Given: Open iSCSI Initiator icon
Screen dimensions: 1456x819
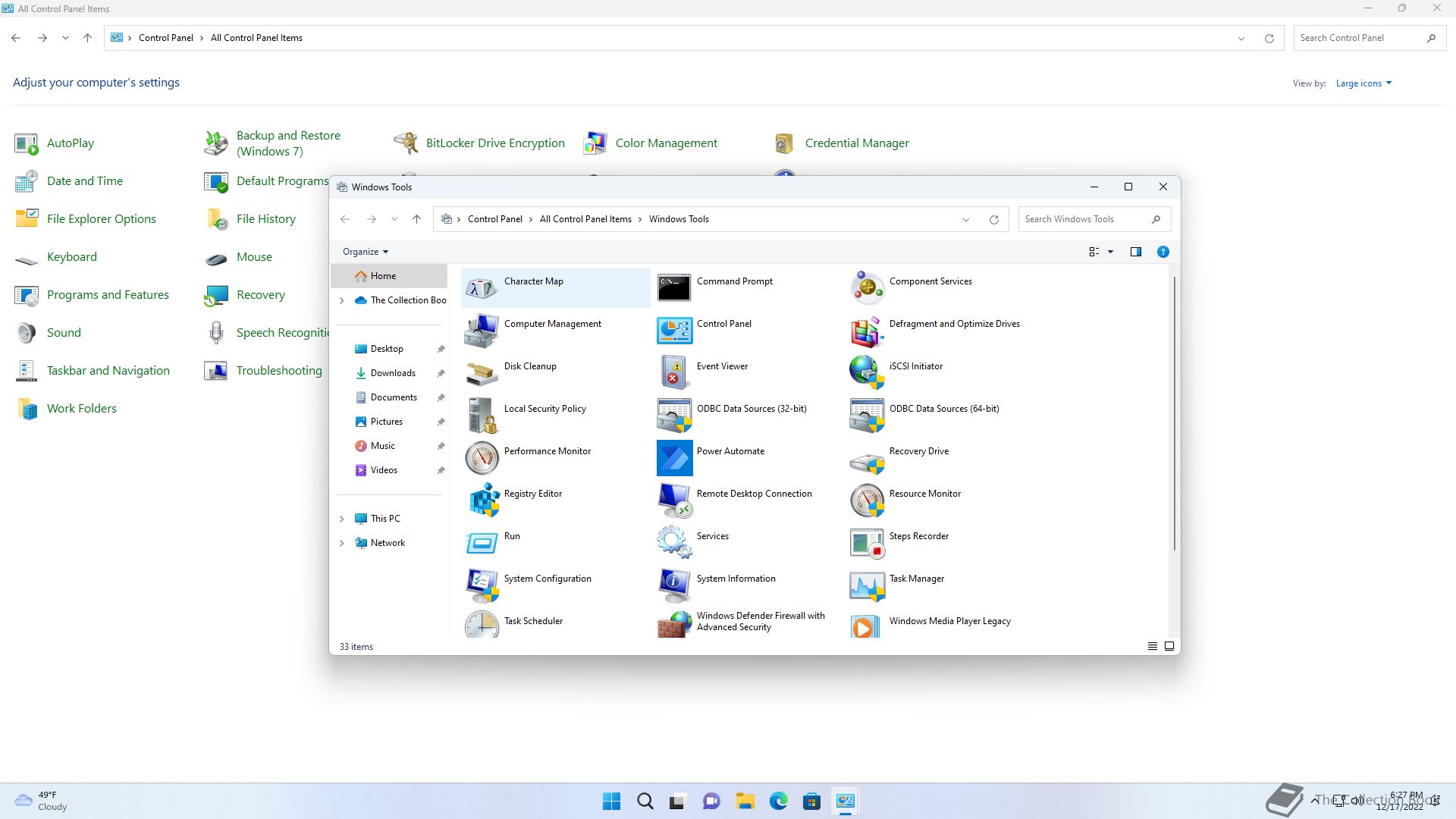Looking at the screenshot, I should pyautogui.click(x=867, y=373).
